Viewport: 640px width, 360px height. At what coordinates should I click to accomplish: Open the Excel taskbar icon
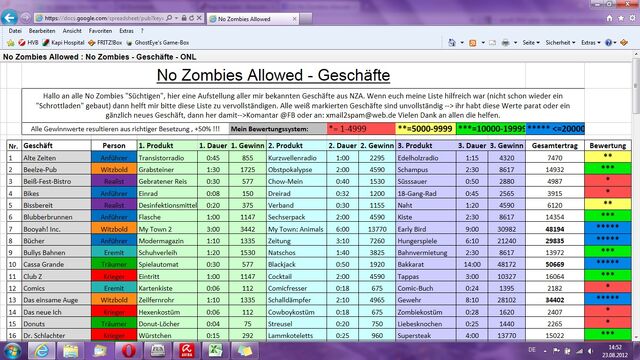tap(215, 351)
